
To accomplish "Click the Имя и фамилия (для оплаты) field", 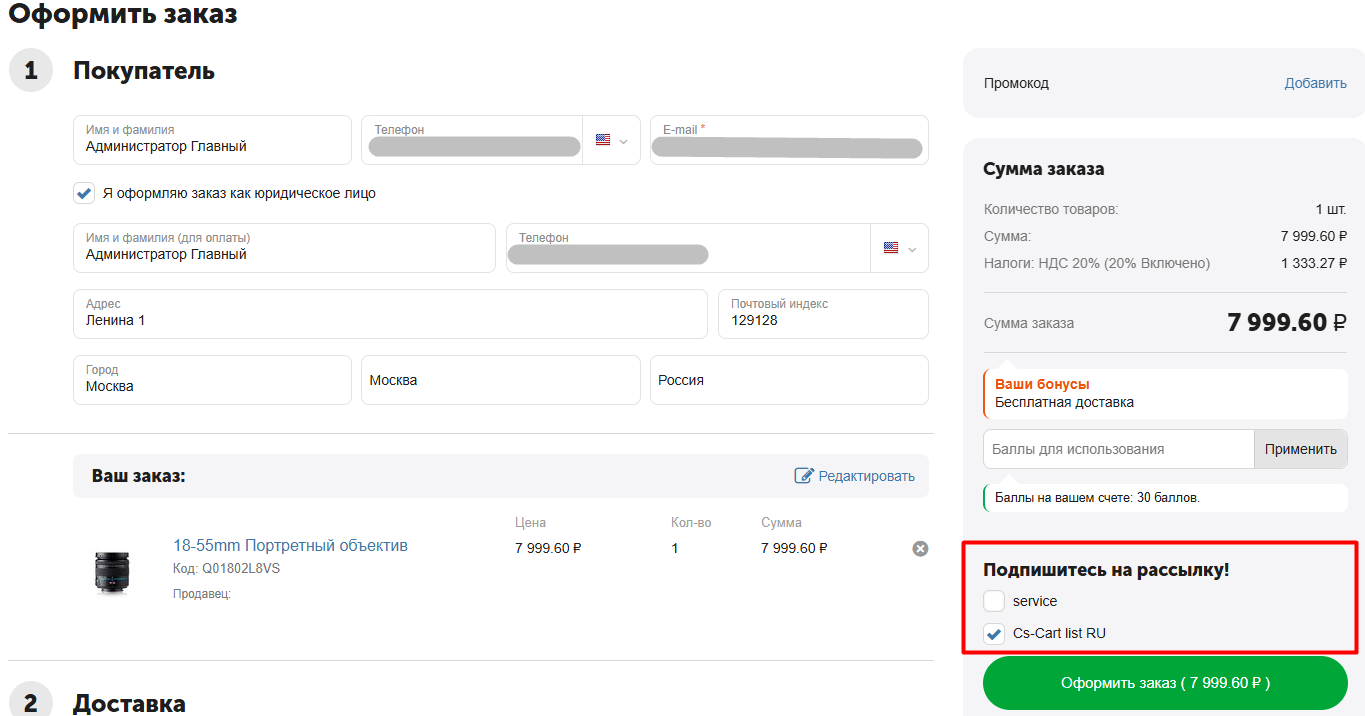I will point(284,248).
